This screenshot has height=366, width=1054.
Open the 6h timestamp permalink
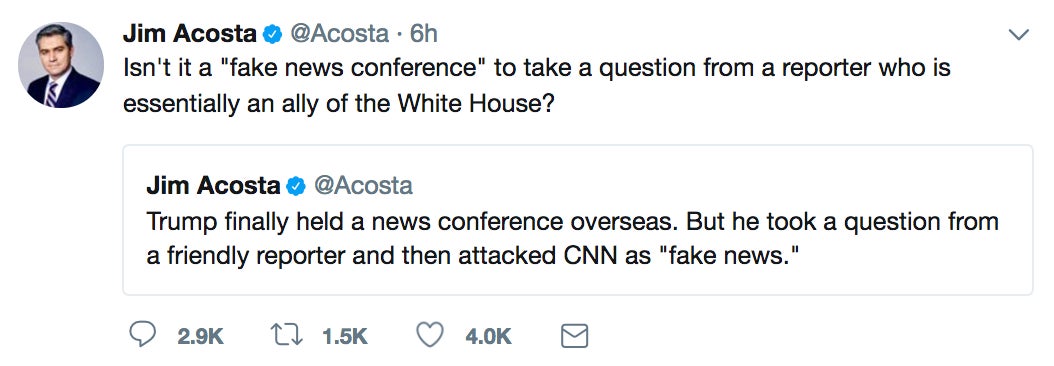click(423, 34)
